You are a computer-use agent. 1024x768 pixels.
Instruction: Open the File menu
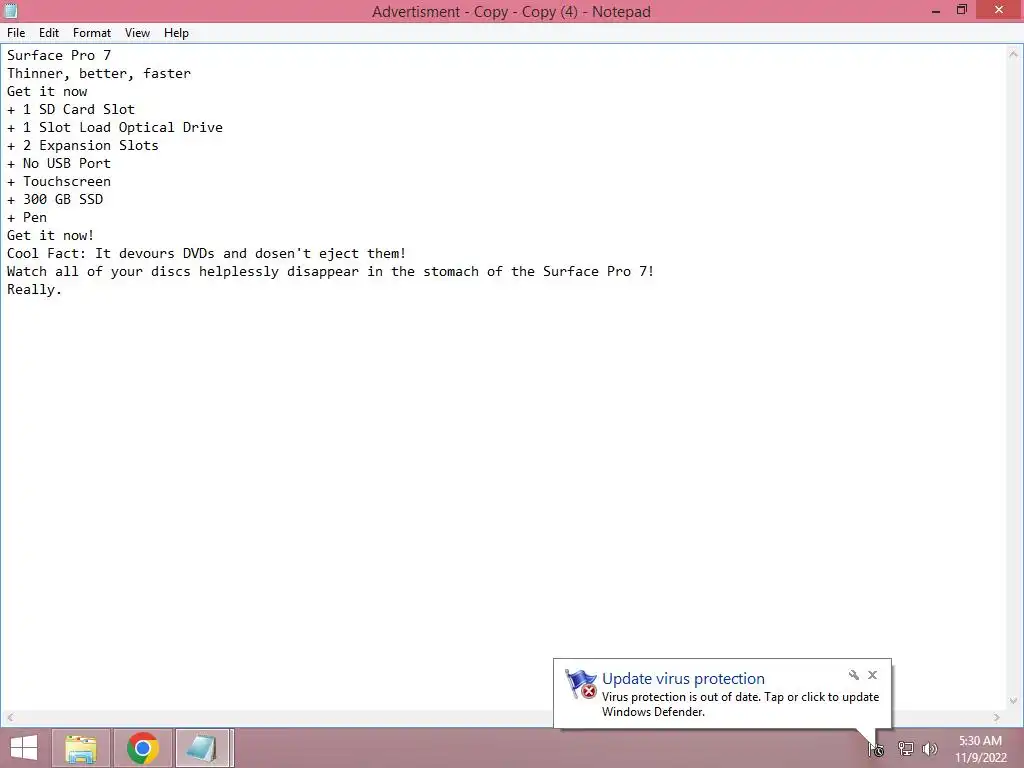16,33
